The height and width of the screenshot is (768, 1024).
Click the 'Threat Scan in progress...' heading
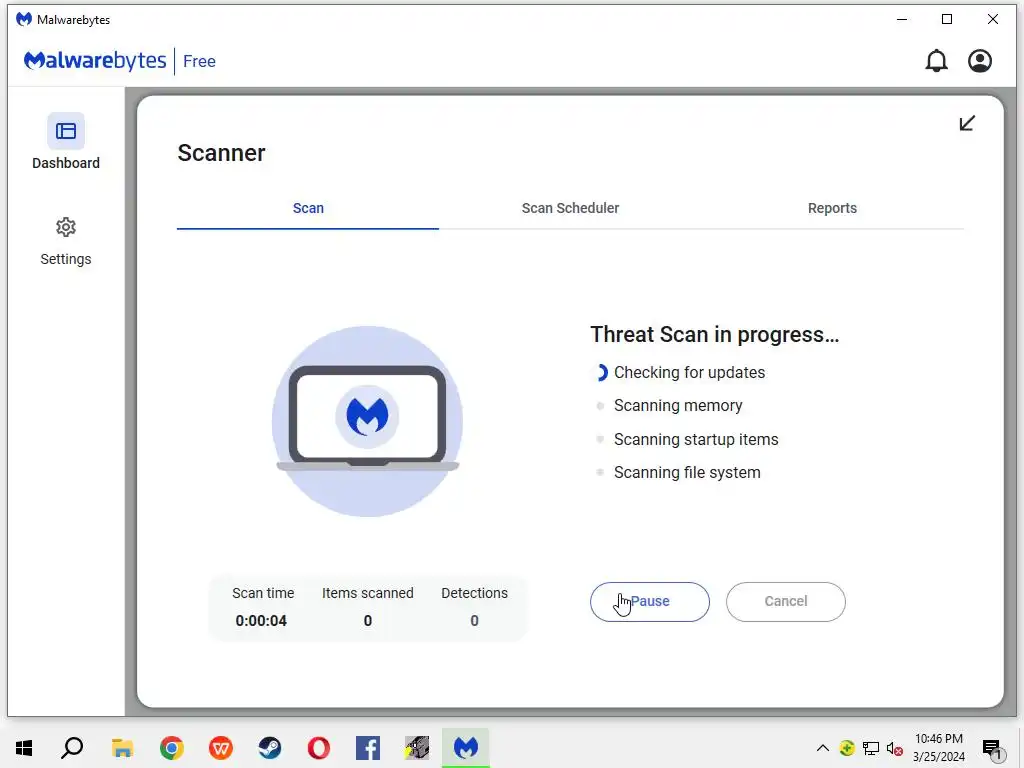pos(714,334)
